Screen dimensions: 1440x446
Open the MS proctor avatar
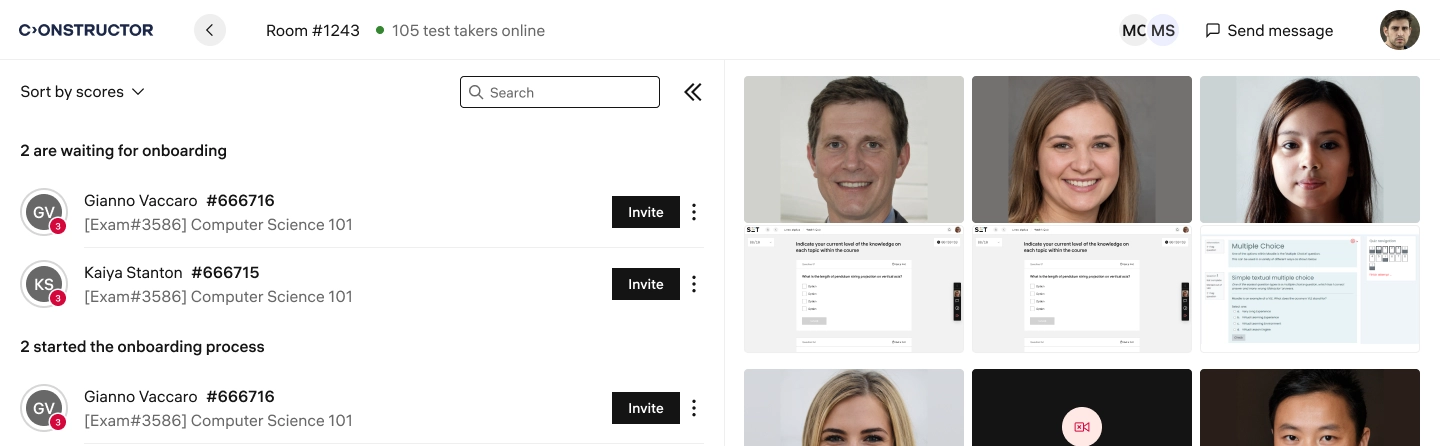(x=1163, y=30)
